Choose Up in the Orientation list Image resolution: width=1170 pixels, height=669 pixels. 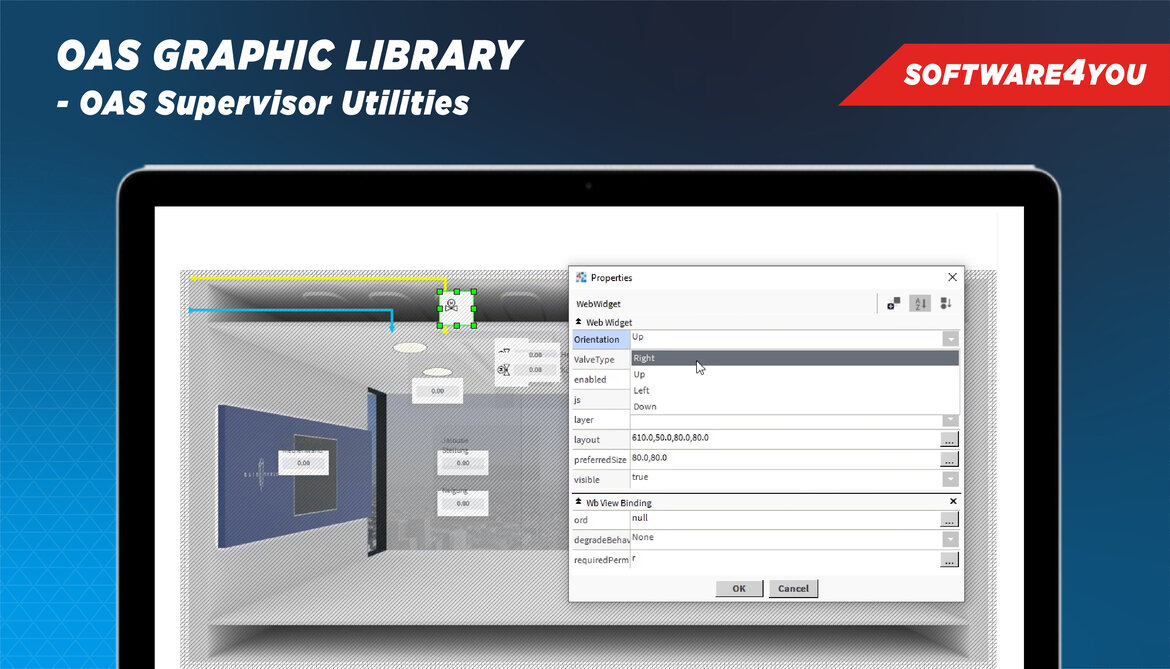pos(795,374)
